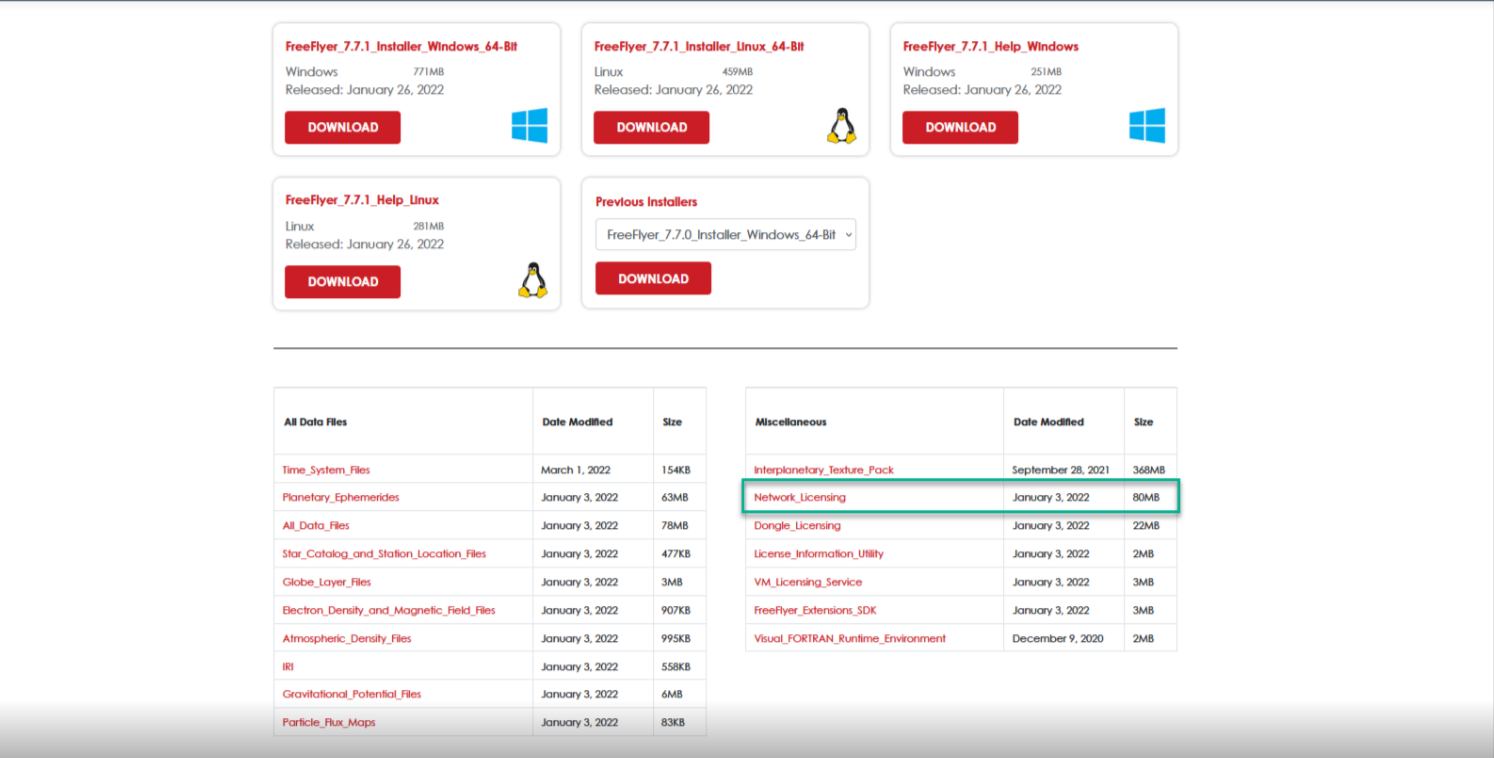Click the Windows logo in the Windows 64-Bit installer card

tap(529, 126)
